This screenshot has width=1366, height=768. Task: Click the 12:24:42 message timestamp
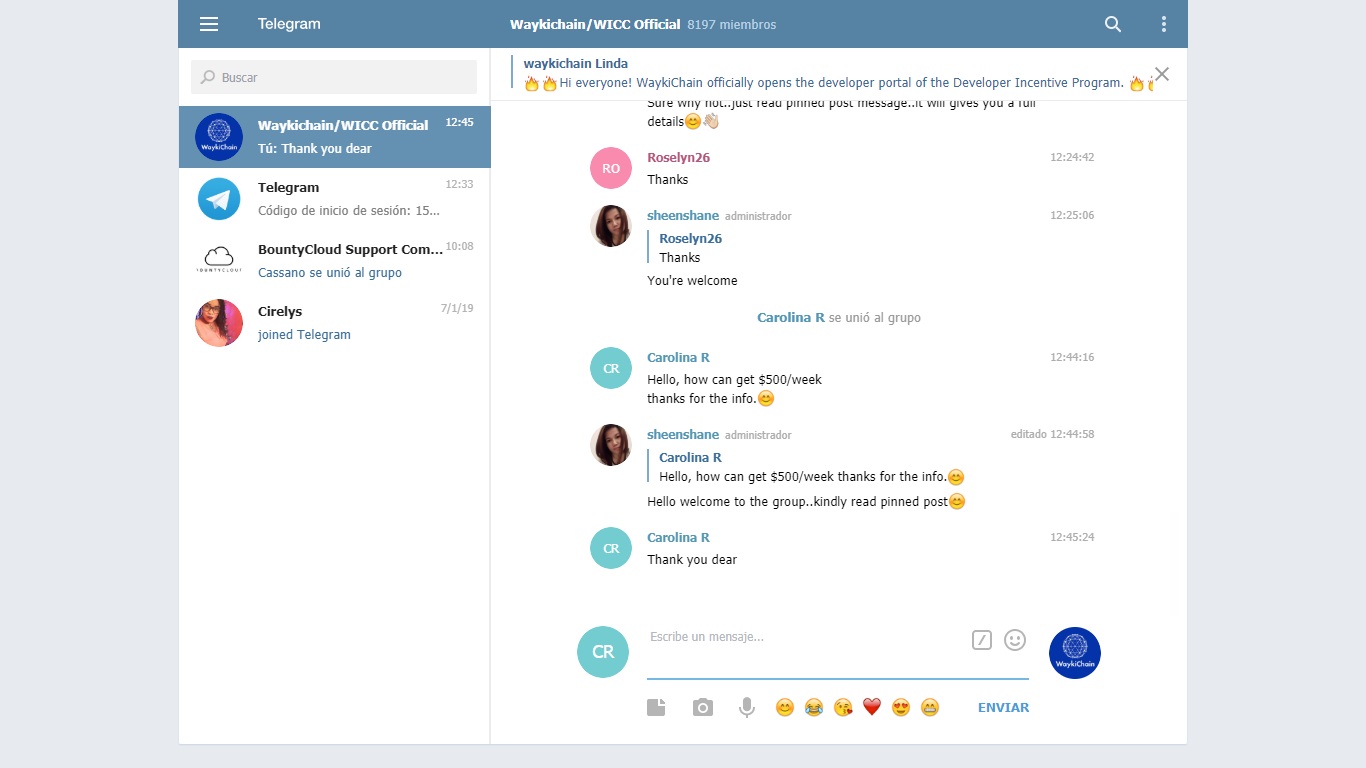click(x=1072, y=158)
